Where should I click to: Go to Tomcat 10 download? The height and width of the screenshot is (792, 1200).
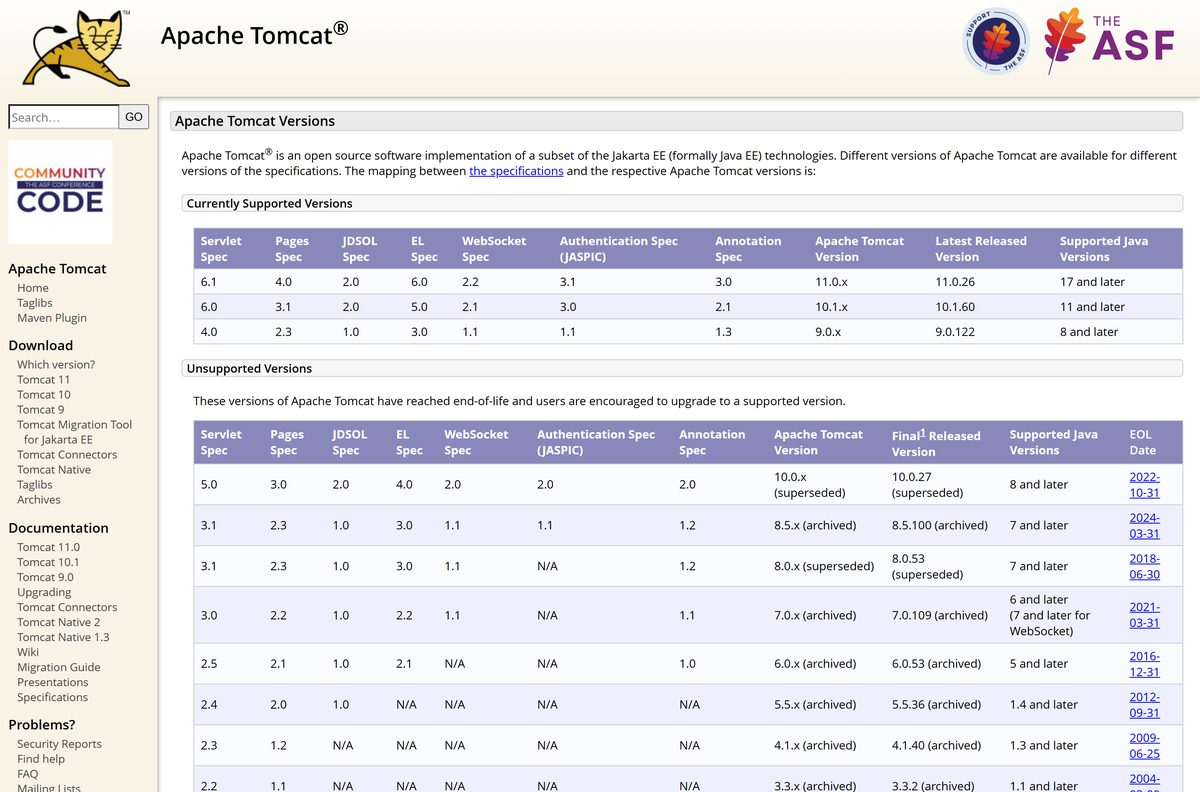pos(44,395)
